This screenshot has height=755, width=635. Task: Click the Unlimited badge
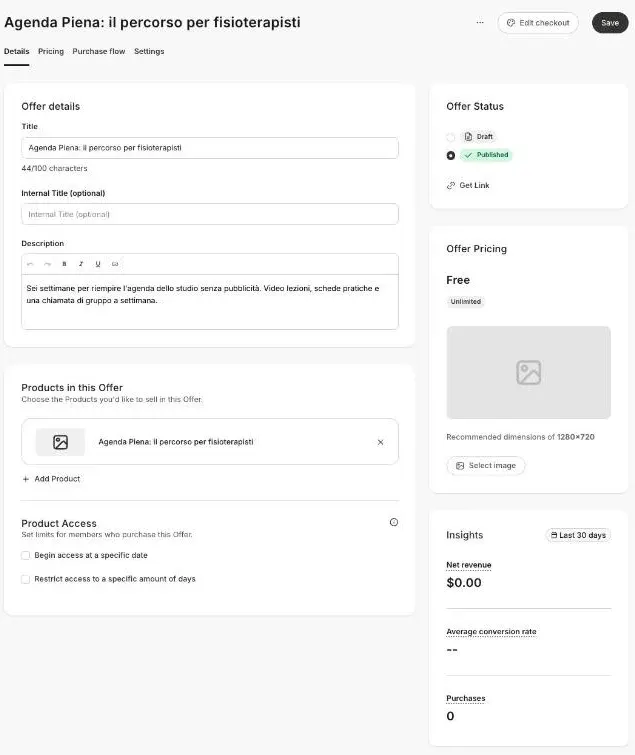click(x=466, y=301)
